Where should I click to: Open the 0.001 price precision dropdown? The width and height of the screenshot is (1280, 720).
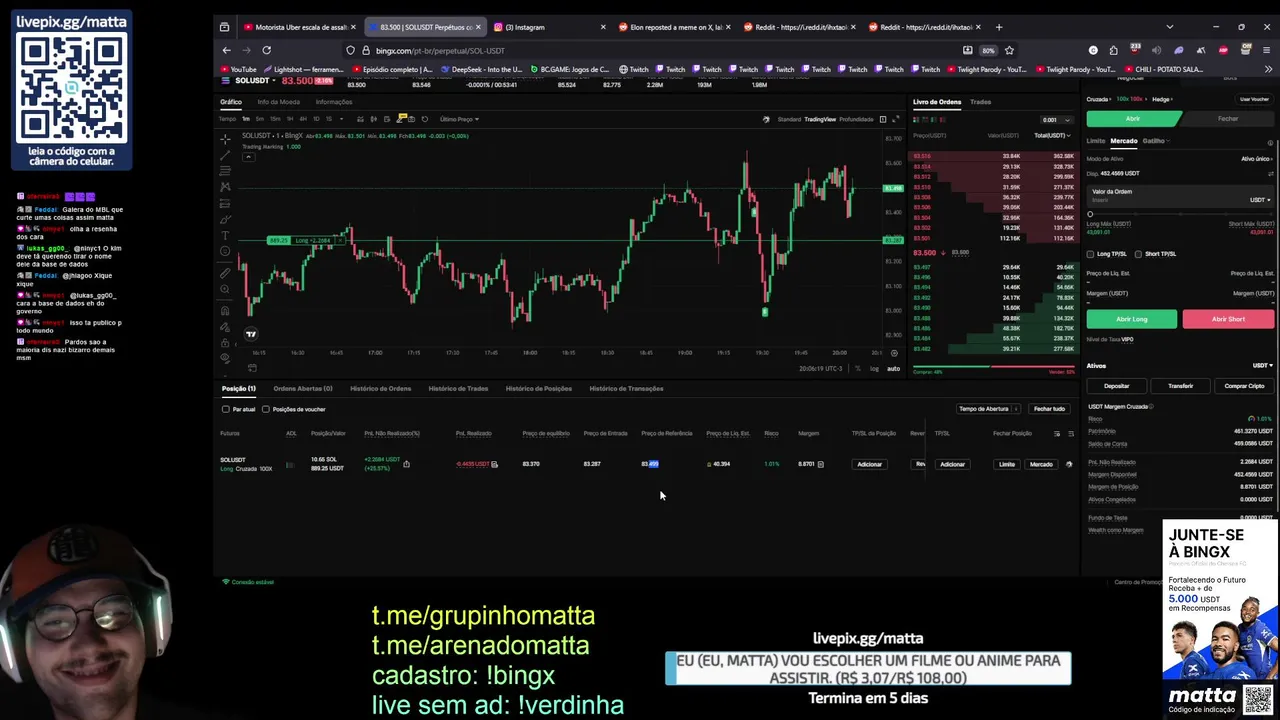click(x=1056, y=120)
